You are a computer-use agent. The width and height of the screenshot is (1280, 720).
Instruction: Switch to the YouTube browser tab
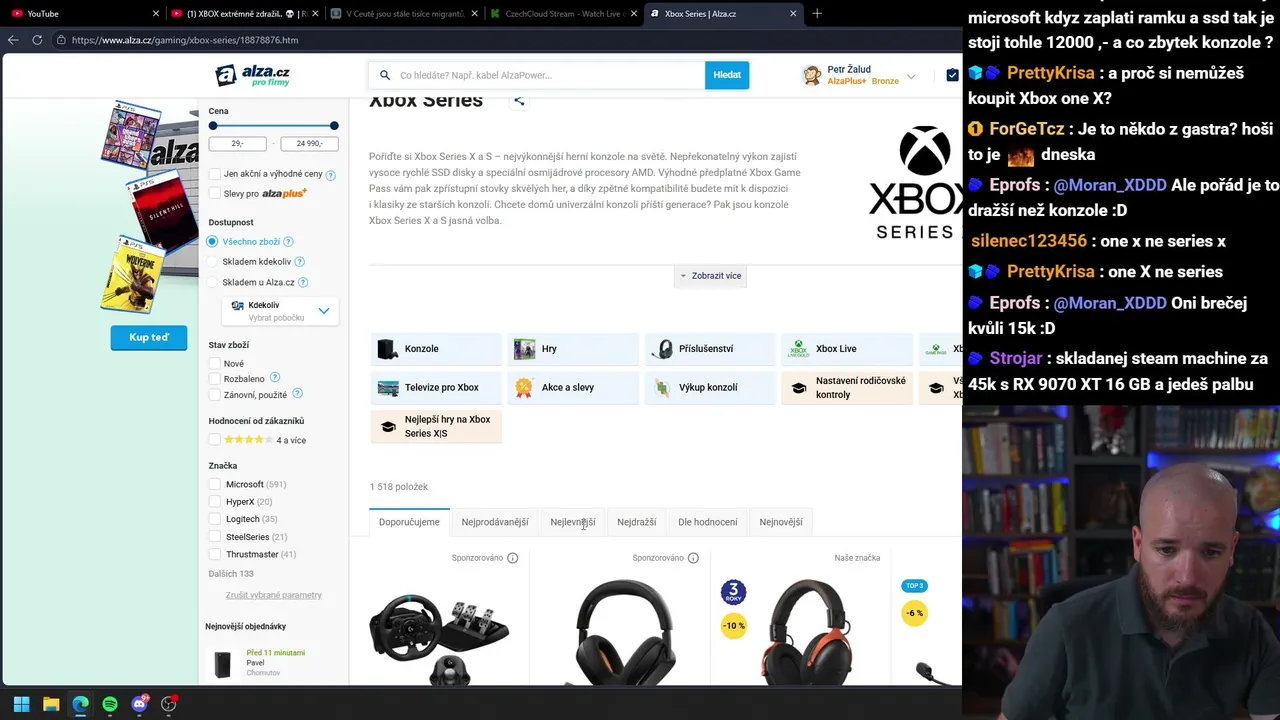point(82,14)
